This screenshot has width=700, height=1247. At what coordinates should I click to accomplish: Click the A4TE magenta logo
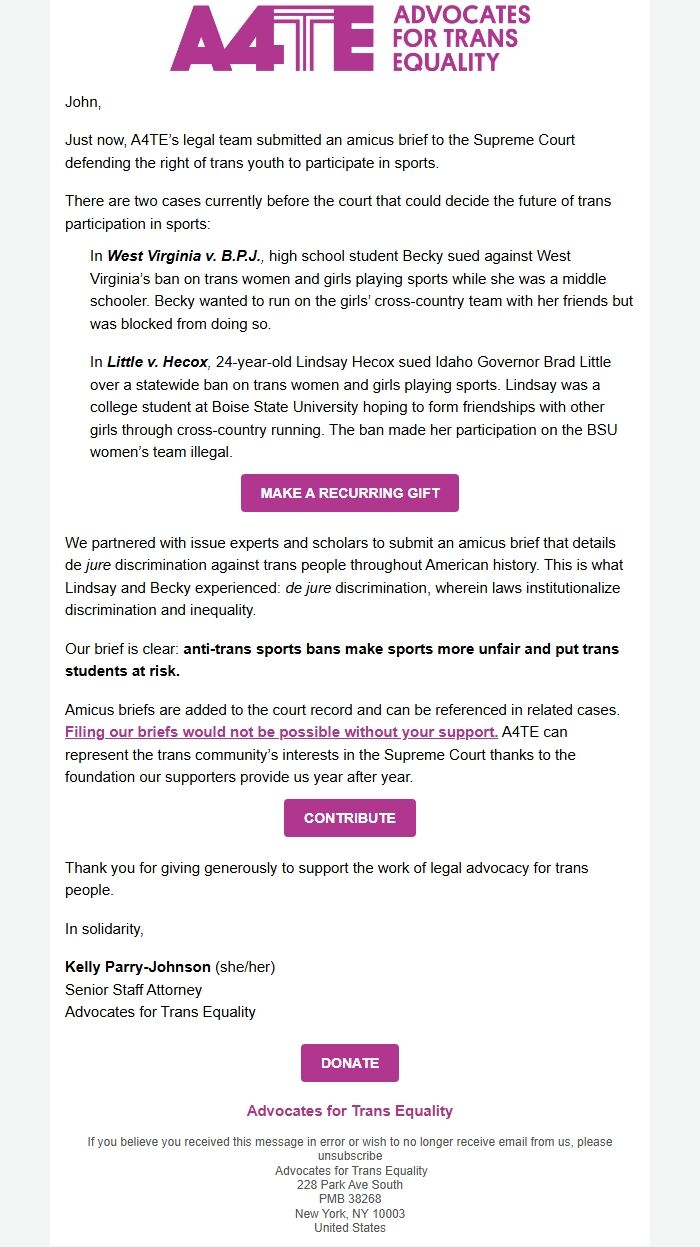pyautogui.click(x=275, y=40)
